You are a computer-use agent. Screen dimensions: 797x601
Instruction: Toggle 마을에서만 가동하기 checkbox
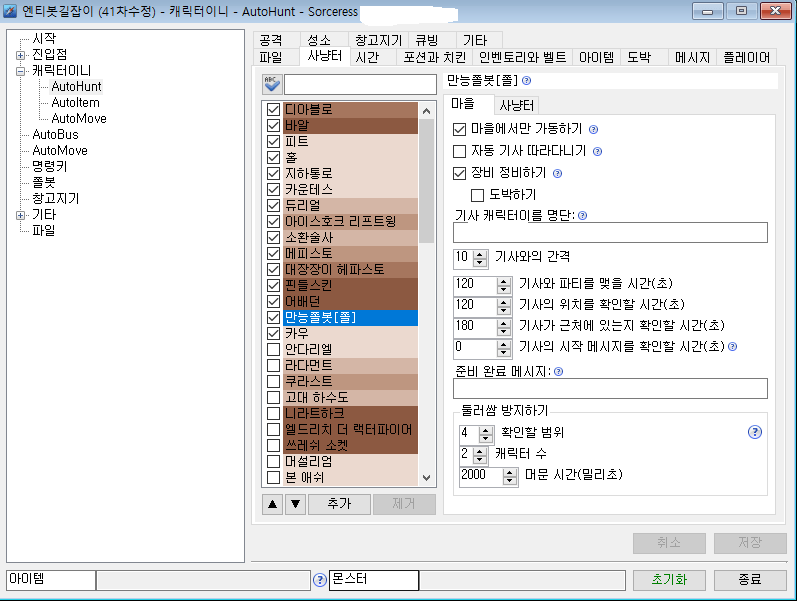tap(459, 130)
